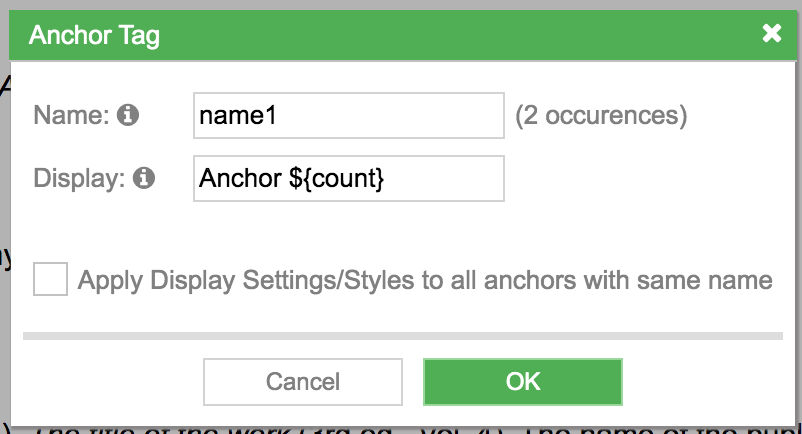Click the gray separator line above the buttons
Image resolution: width=802 pixels, height=434 pixels.
[x=403, y=336]
